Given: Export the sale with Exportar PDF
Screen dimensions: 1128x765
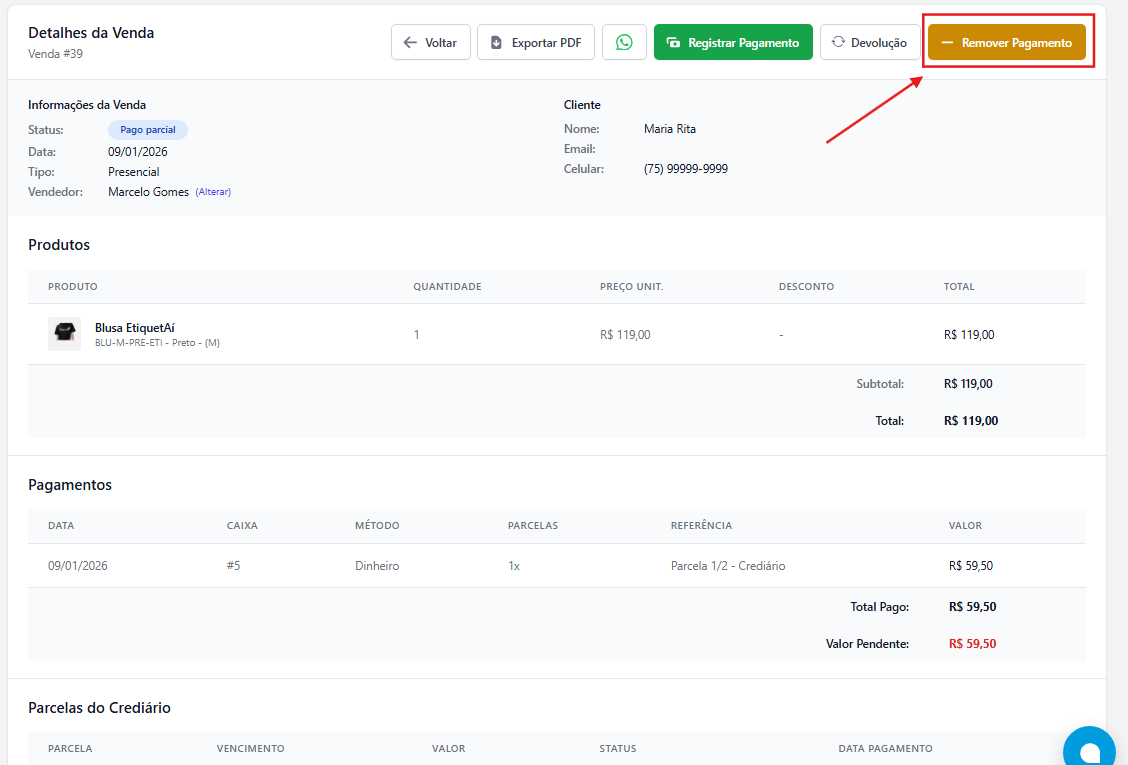Looking at the screenshot, I should 535,42.
